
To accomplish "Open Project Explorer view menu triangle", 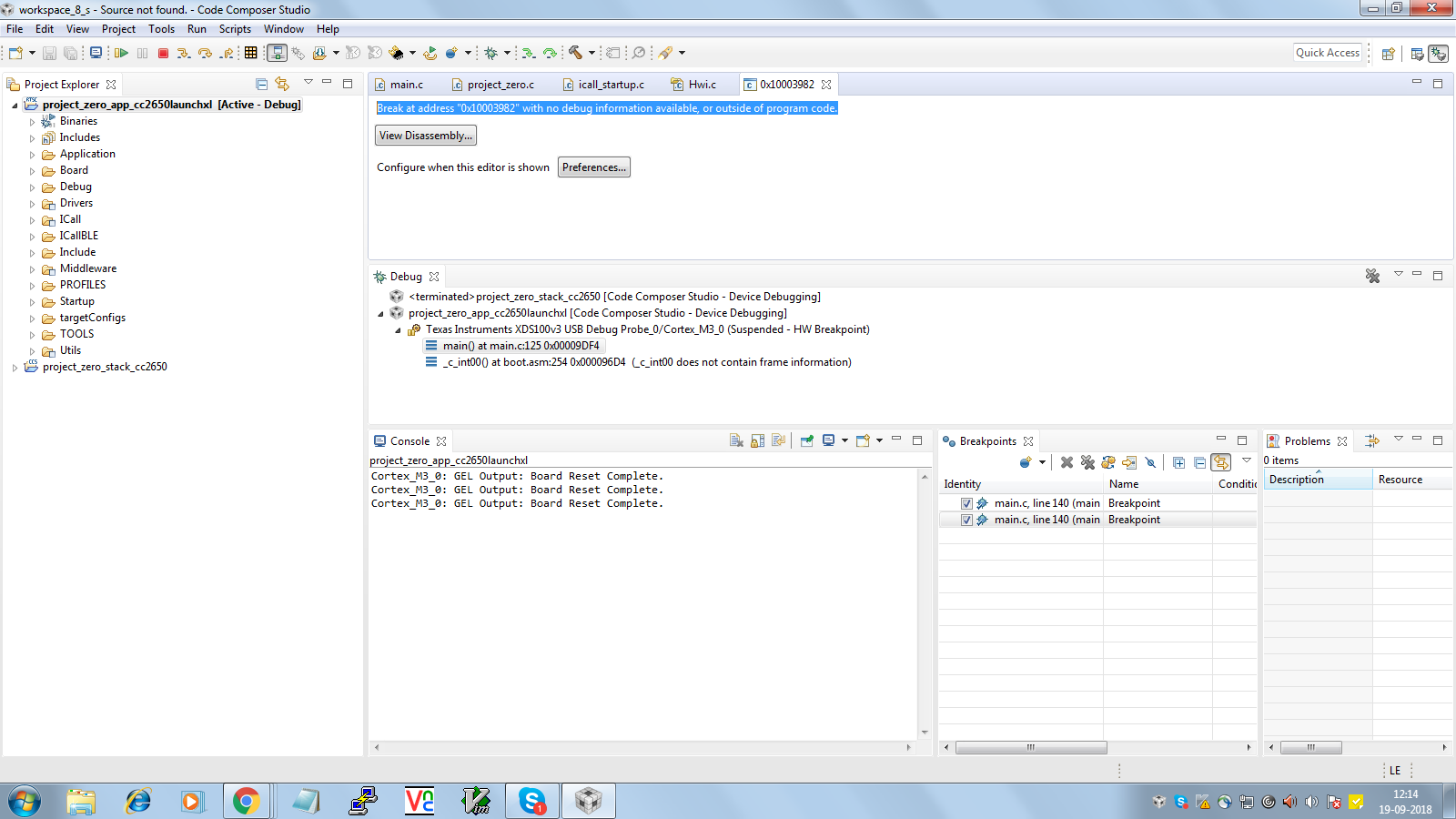I will 308,82.
